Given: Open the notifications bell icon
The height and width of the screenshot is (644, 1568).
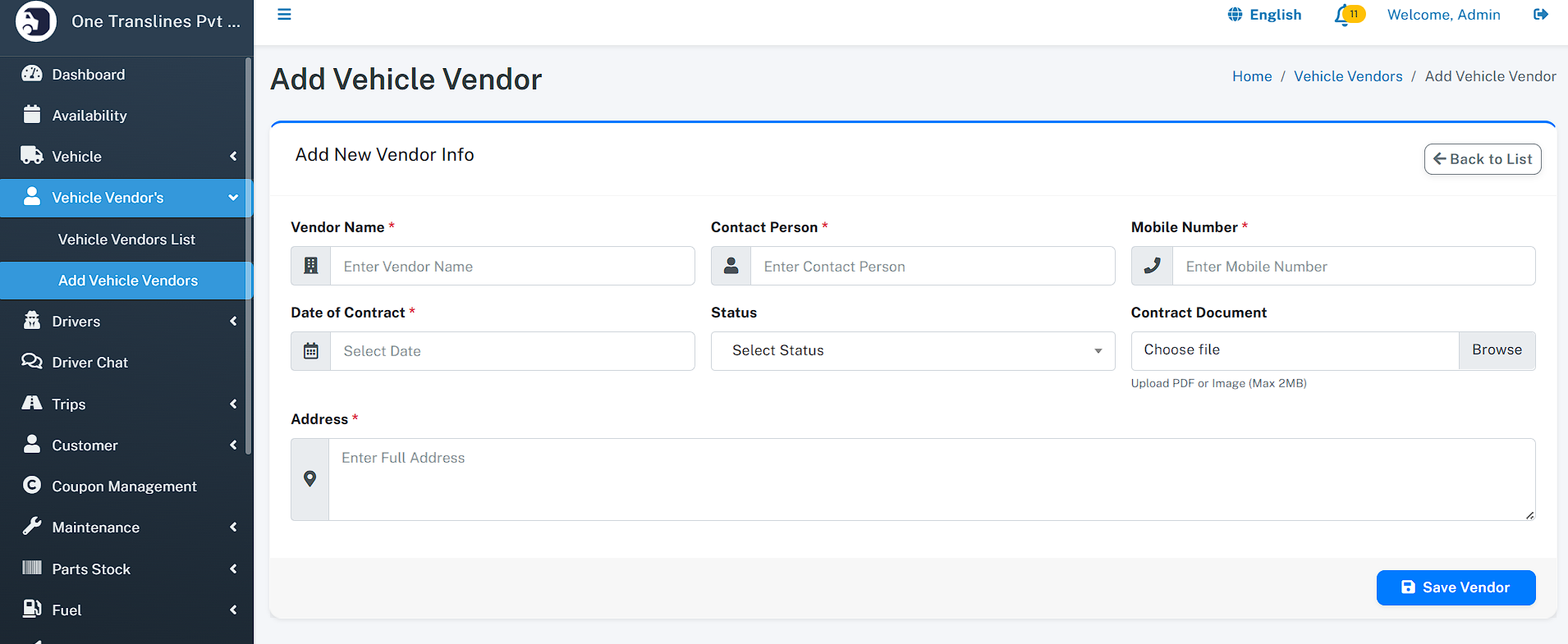Looking at the screenshot, I should 1343,15.
